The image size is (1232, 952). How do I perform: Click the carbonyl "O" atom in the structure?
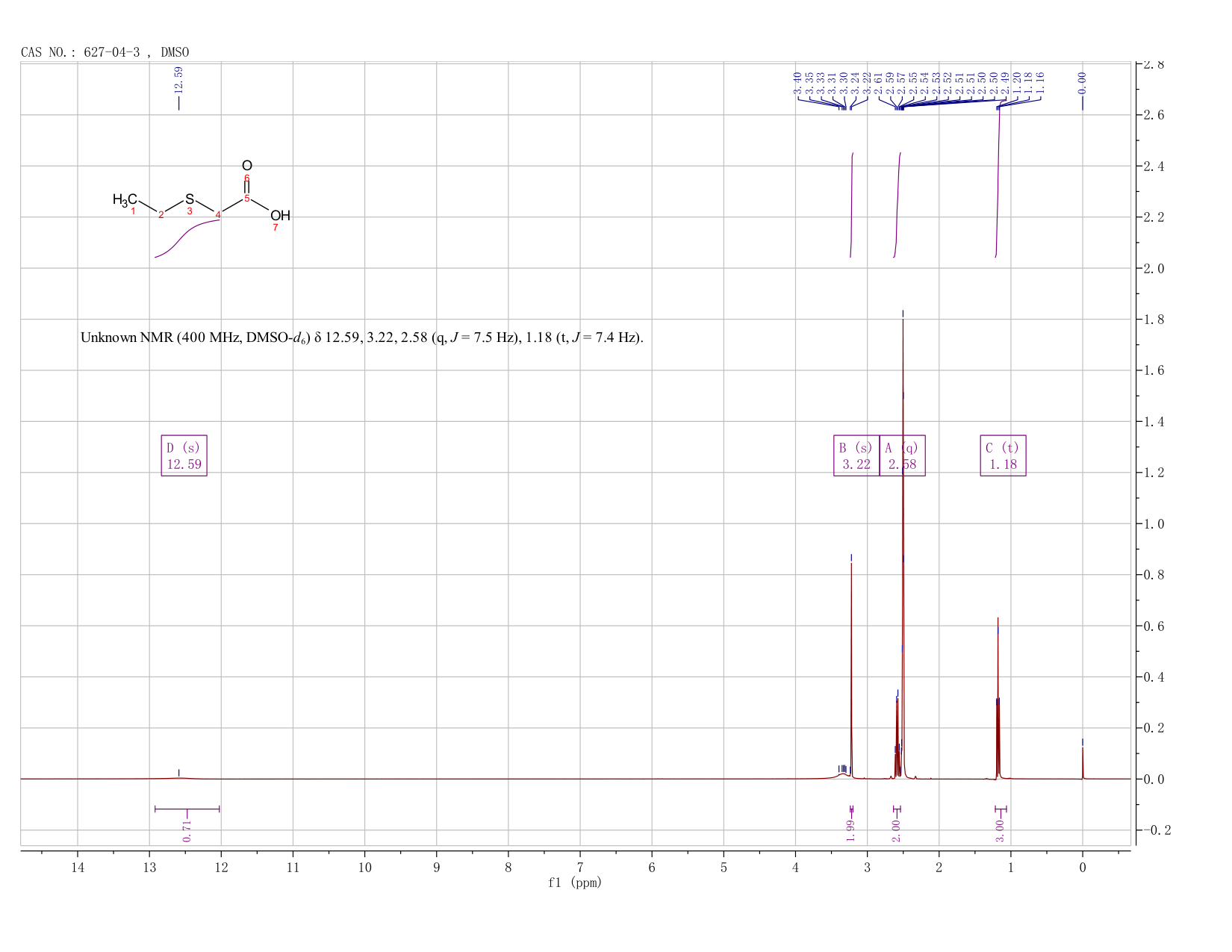[247, 166]
